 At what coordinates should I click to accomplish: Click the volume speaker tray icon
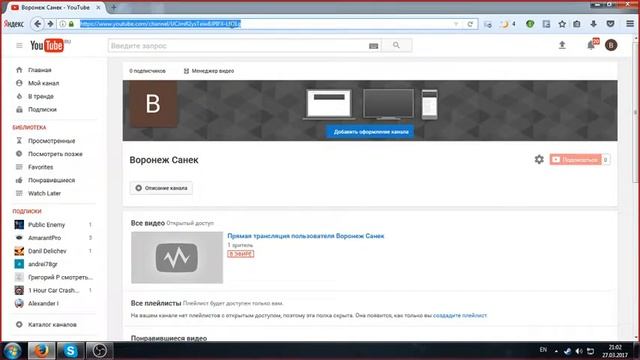579,351
